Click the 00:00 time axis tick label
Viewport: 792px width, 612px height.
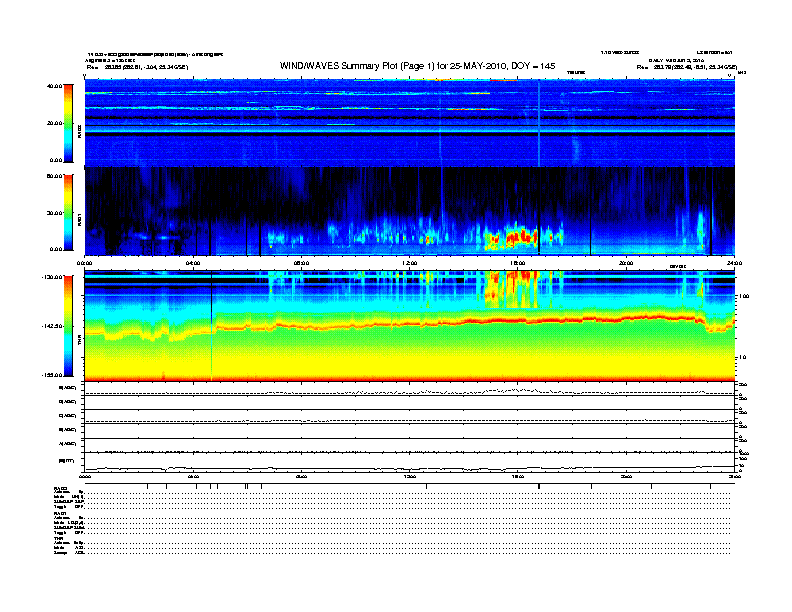[85, 263]
